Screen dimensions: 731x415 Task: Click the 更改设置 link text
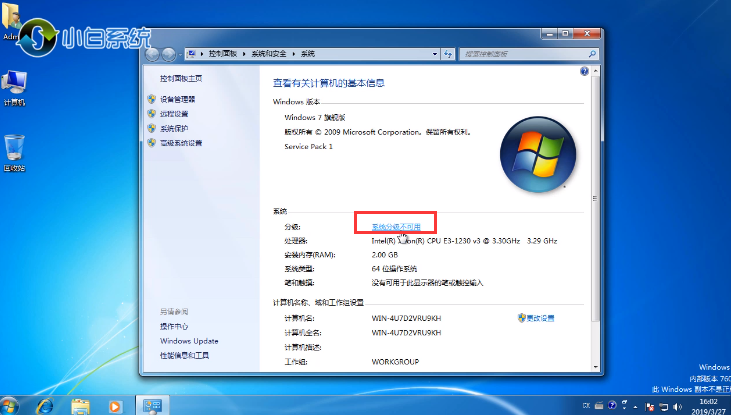coord(540,318)
